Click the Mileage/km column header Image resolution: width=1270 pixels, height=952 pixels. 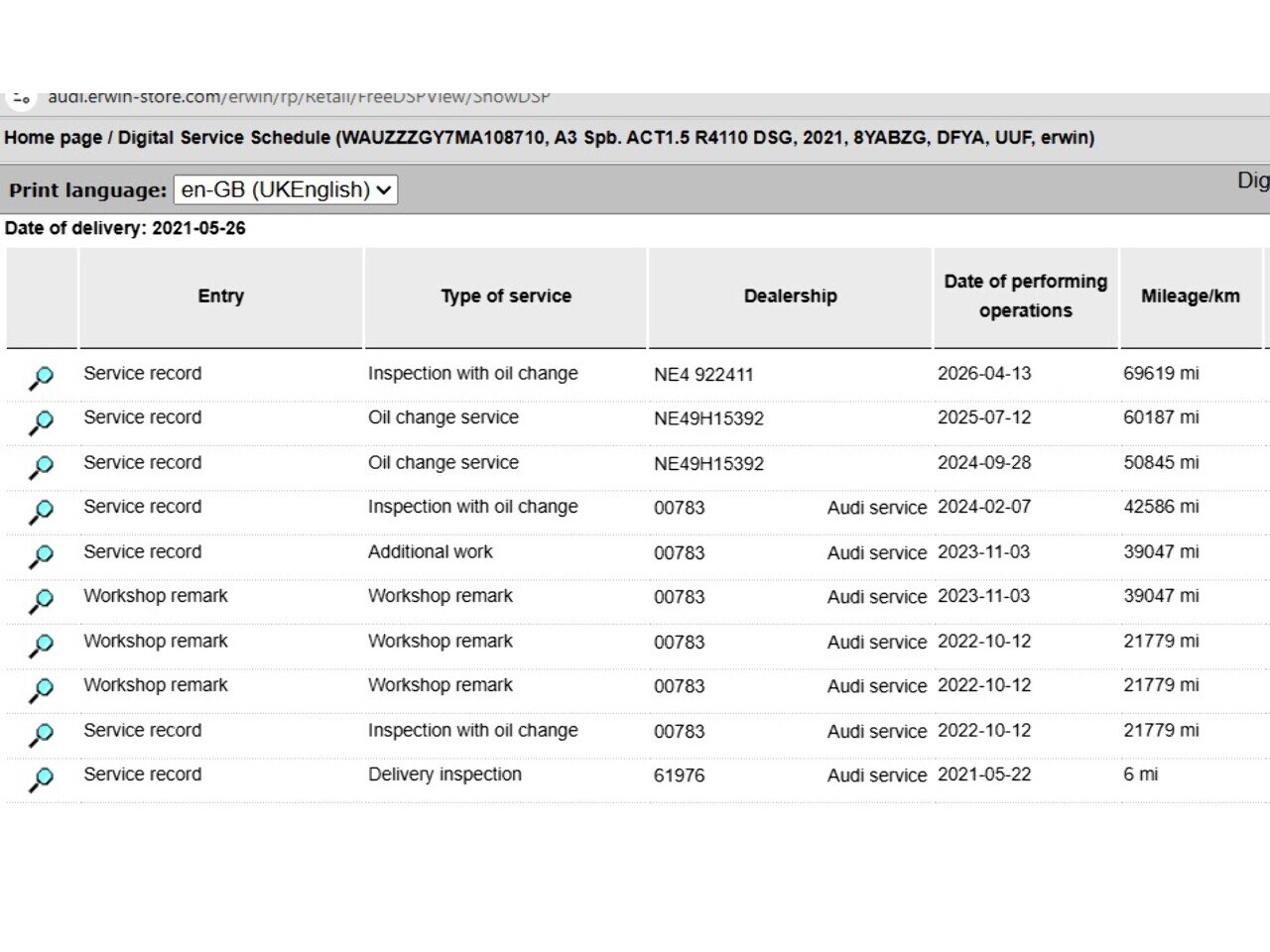tap(1191, 297)
